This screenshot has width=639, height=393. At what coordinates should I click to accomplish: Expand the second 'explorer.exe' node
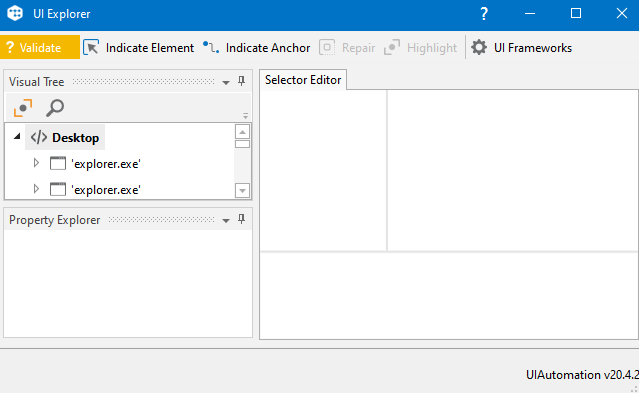click(36, 189)
